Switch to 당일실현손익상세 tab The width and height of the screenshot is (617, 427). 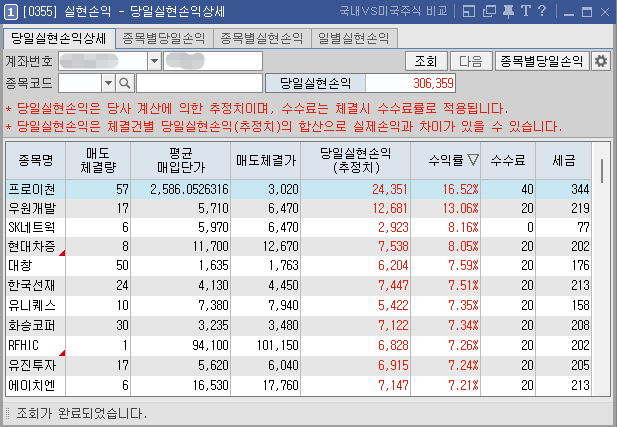coord(59,38)
